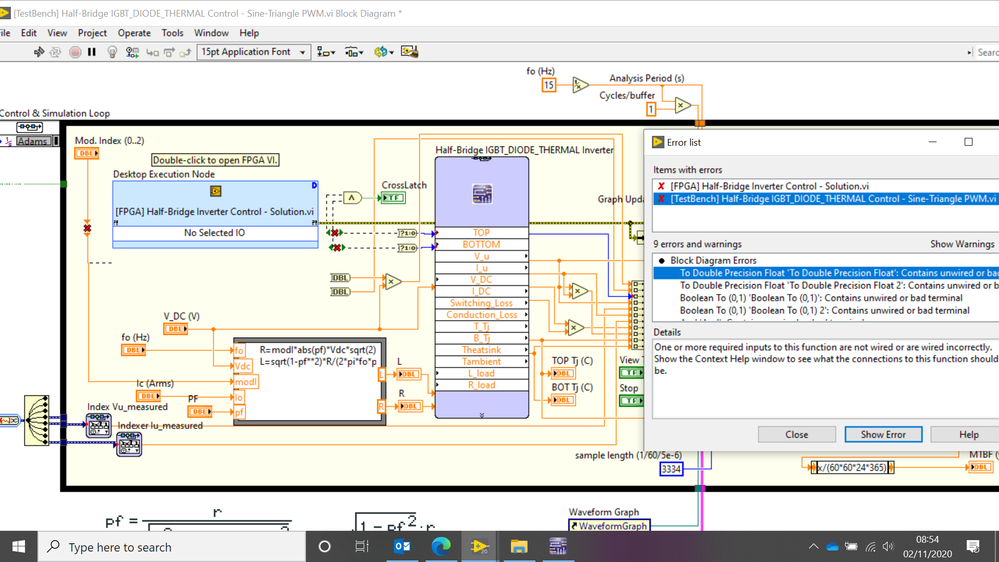999x562 pixels.
Task: Select the [FPGA] Half-Bridge Inverter Control error item
Action: click(x=826, y=186)
